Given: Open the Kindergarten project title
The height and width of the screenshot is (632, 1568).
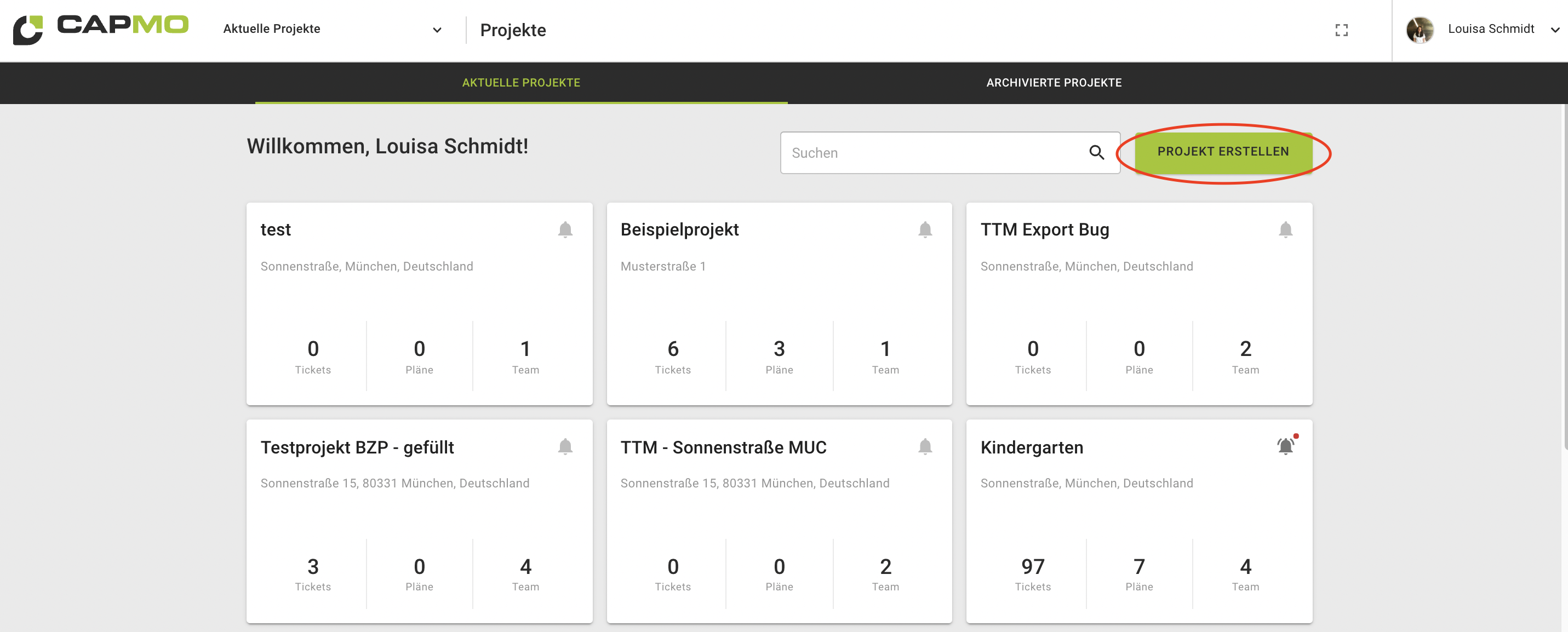Looking at the screenshot, I should (x=1031, y=447).
